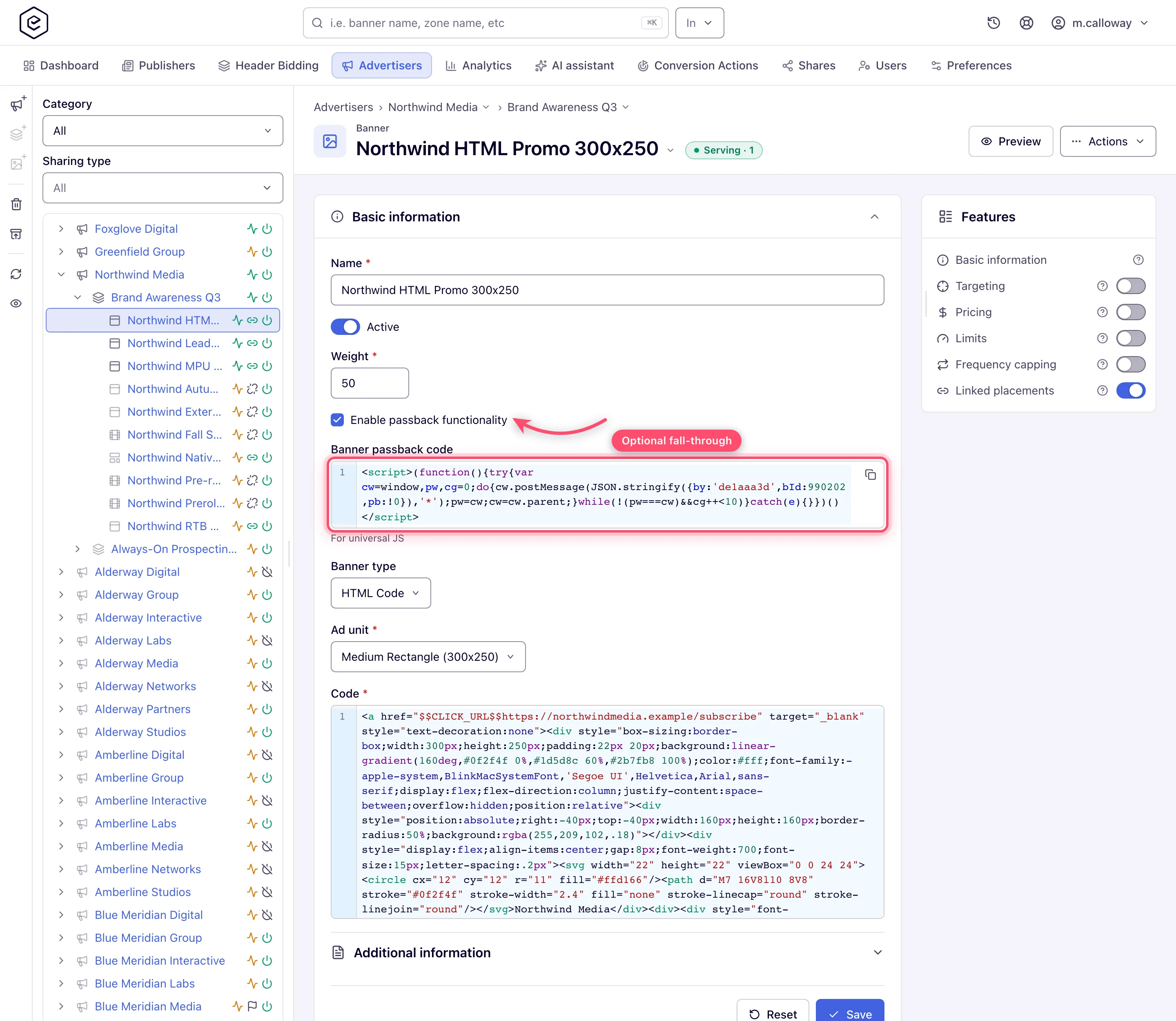Select Northwind MPU banner in tree
Viewport: 1176px width, 1021px height.
pos(174,366)
